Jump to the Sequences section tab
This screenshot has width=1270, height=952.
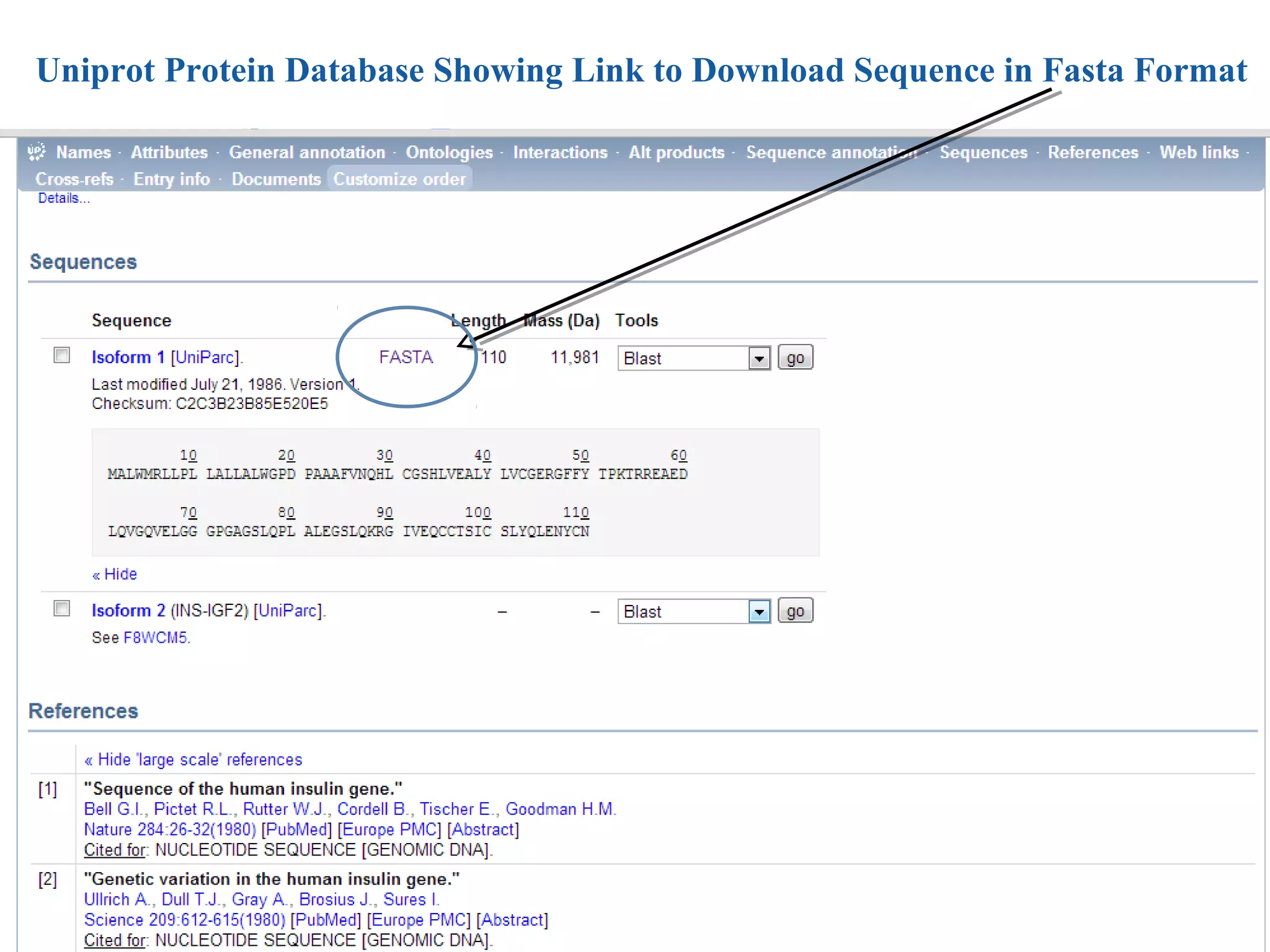point(983,152)
